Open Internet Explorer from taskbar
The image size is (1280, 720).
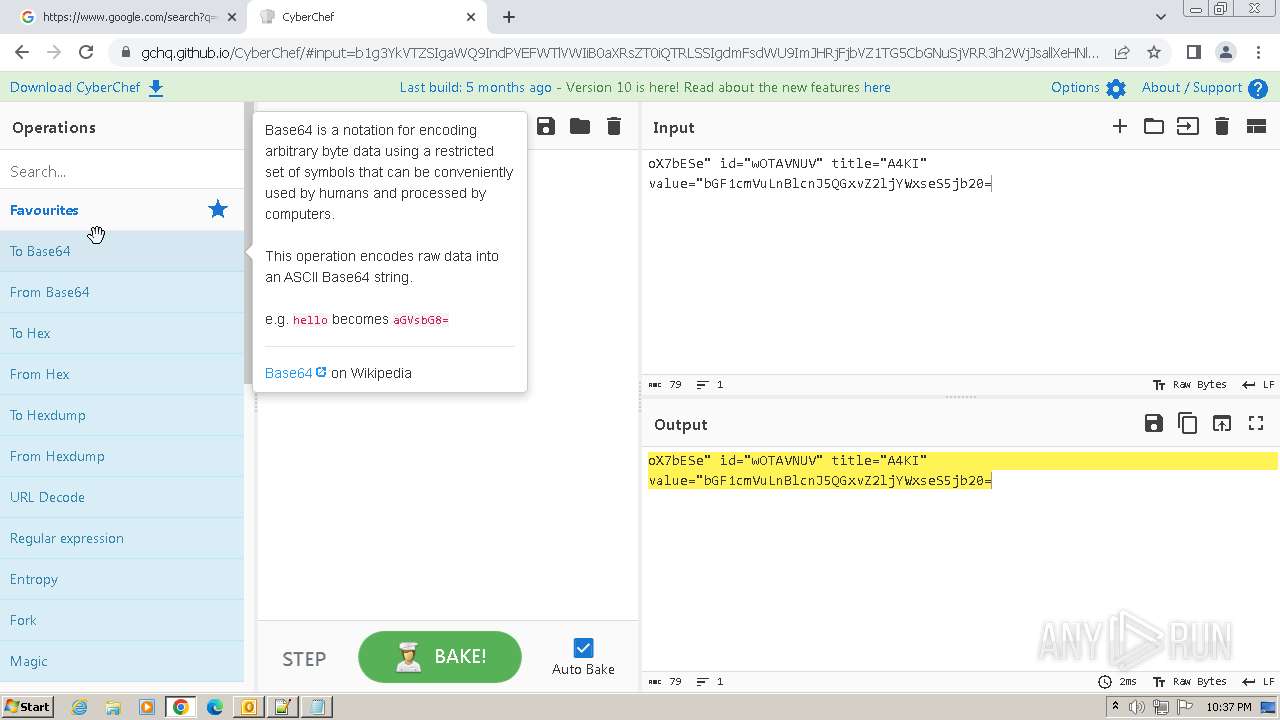(79, 707)
